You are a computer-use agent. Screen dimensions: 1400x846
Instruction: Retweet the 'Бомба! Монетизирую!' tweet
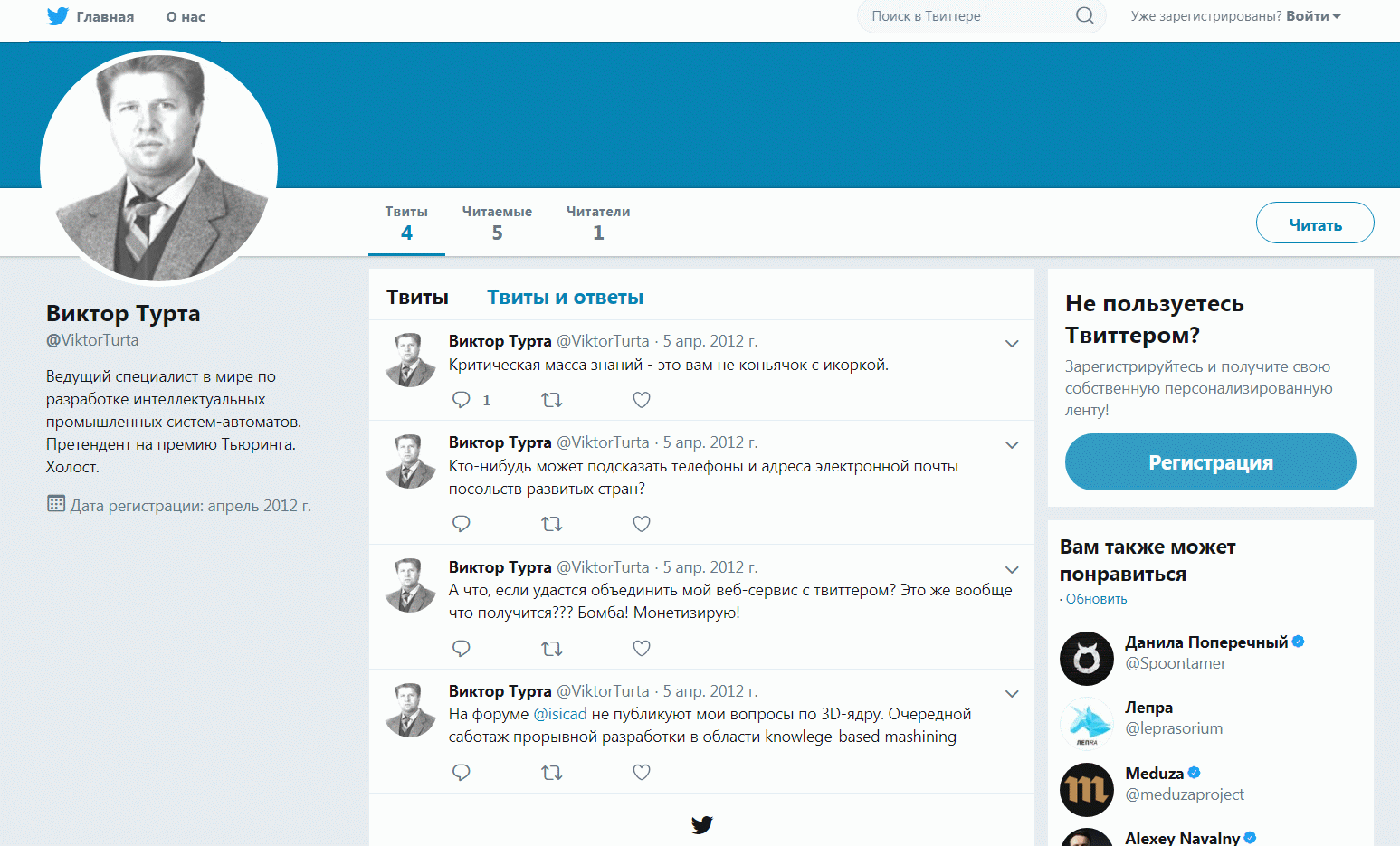[x=552, y=649]
